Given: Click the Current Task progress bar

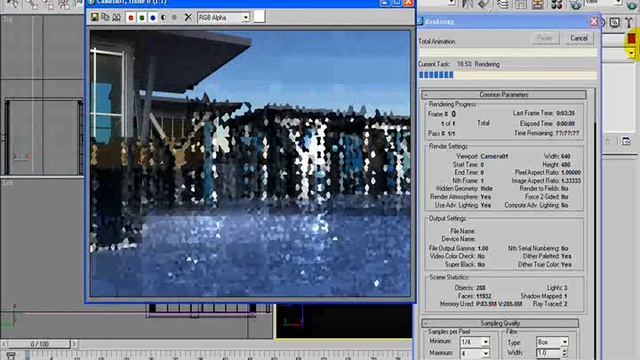Looking at the screenshot, I should point(507,75).
